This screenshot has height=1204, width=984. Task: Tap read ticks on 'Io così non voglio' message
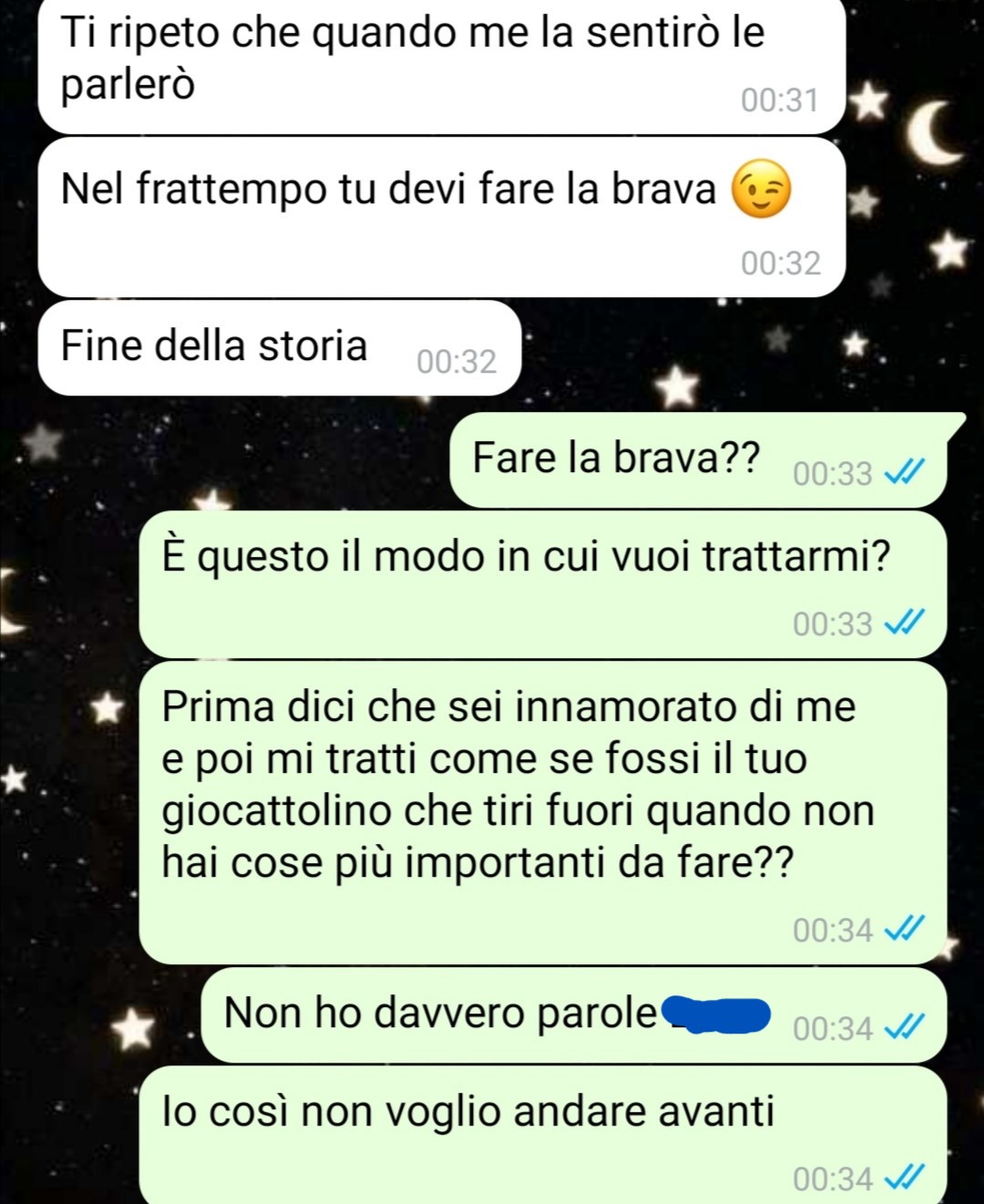905,1178
